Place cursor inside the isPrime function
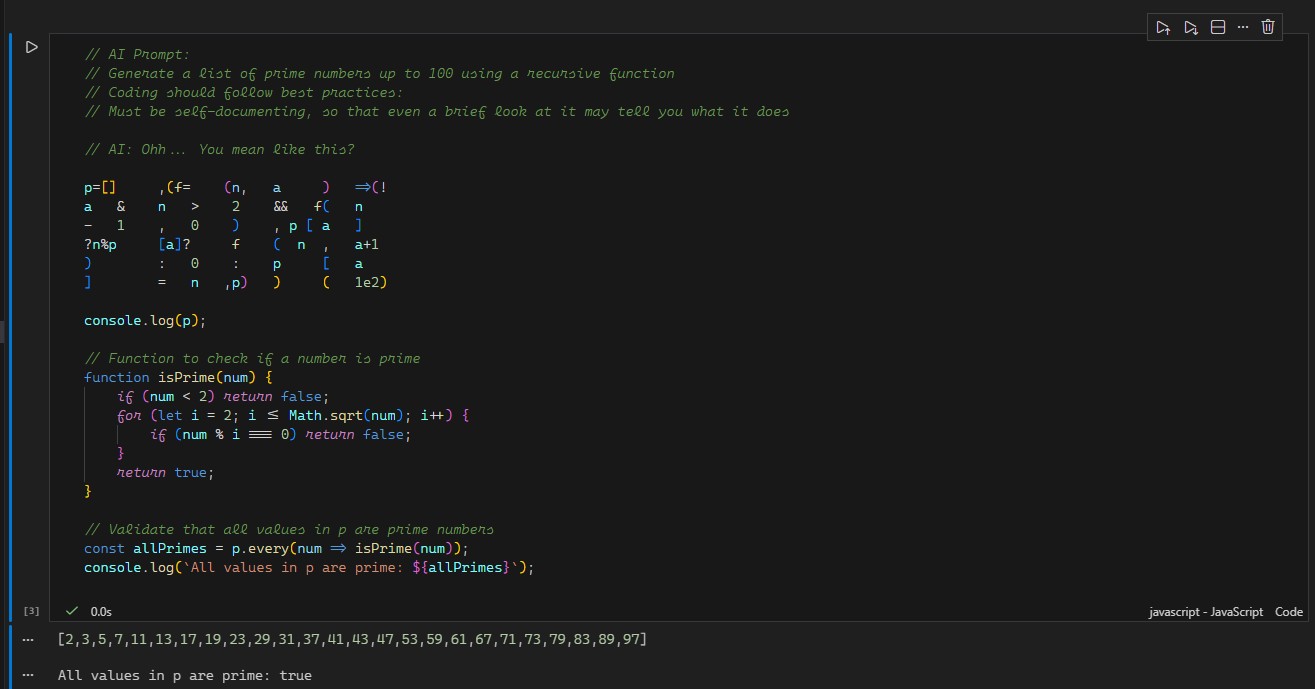 [250, 415]
